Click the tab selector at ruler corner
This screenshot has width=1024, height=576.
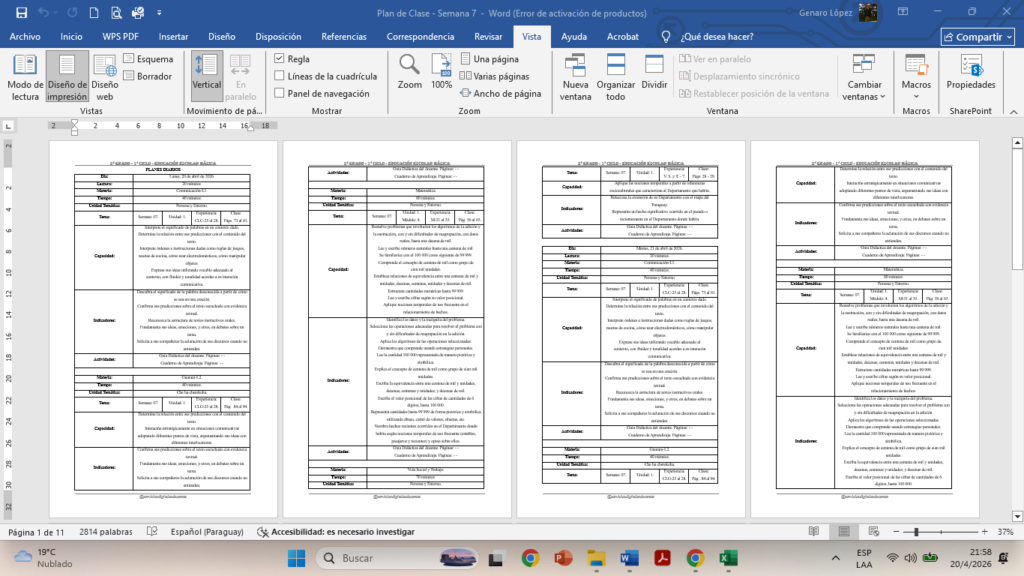8,125
